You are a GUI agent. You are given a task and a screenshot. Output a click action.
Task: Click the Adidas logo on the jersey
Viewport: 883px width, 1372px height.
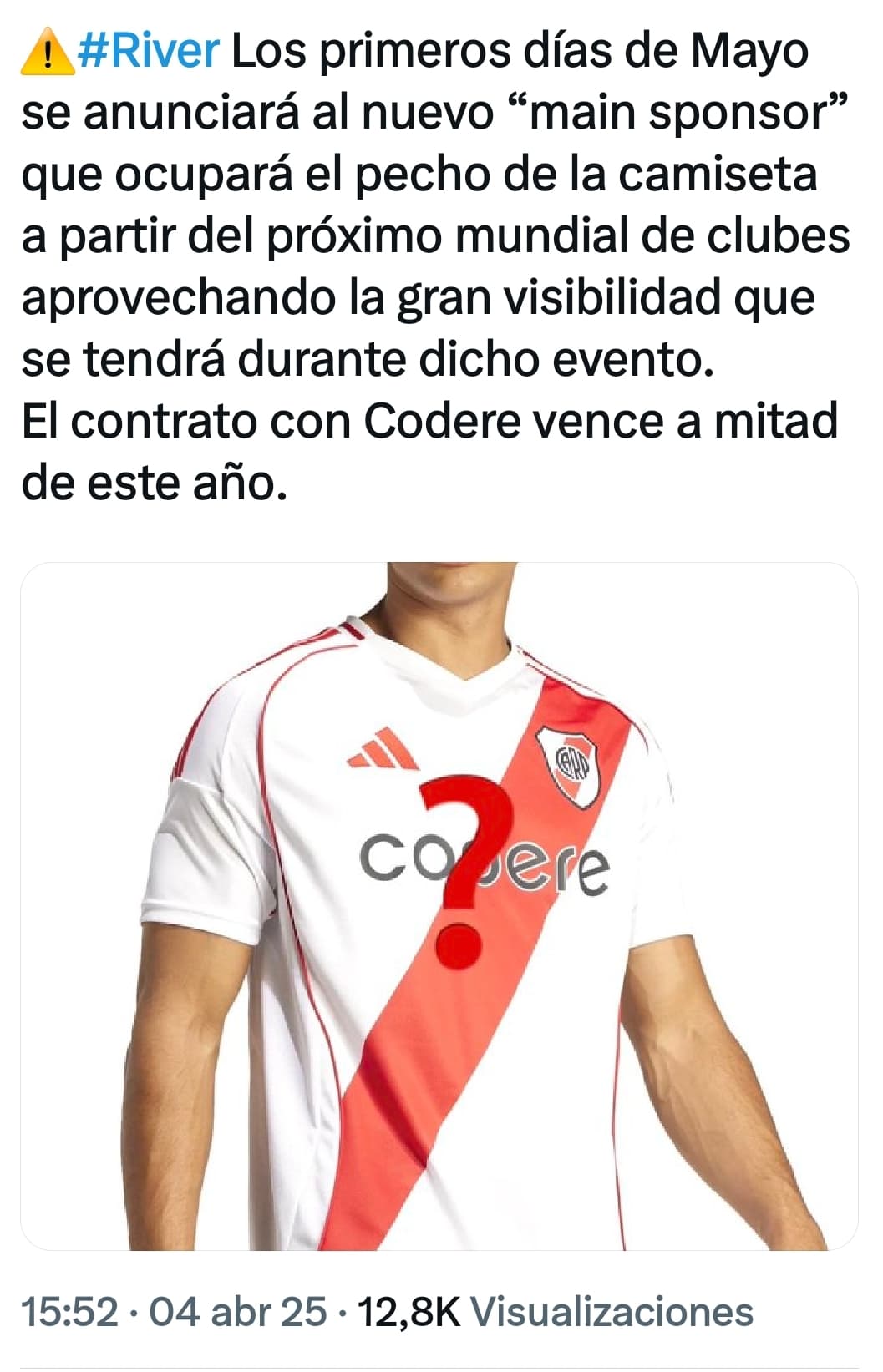pyautogui.click(x=382, y=749)
